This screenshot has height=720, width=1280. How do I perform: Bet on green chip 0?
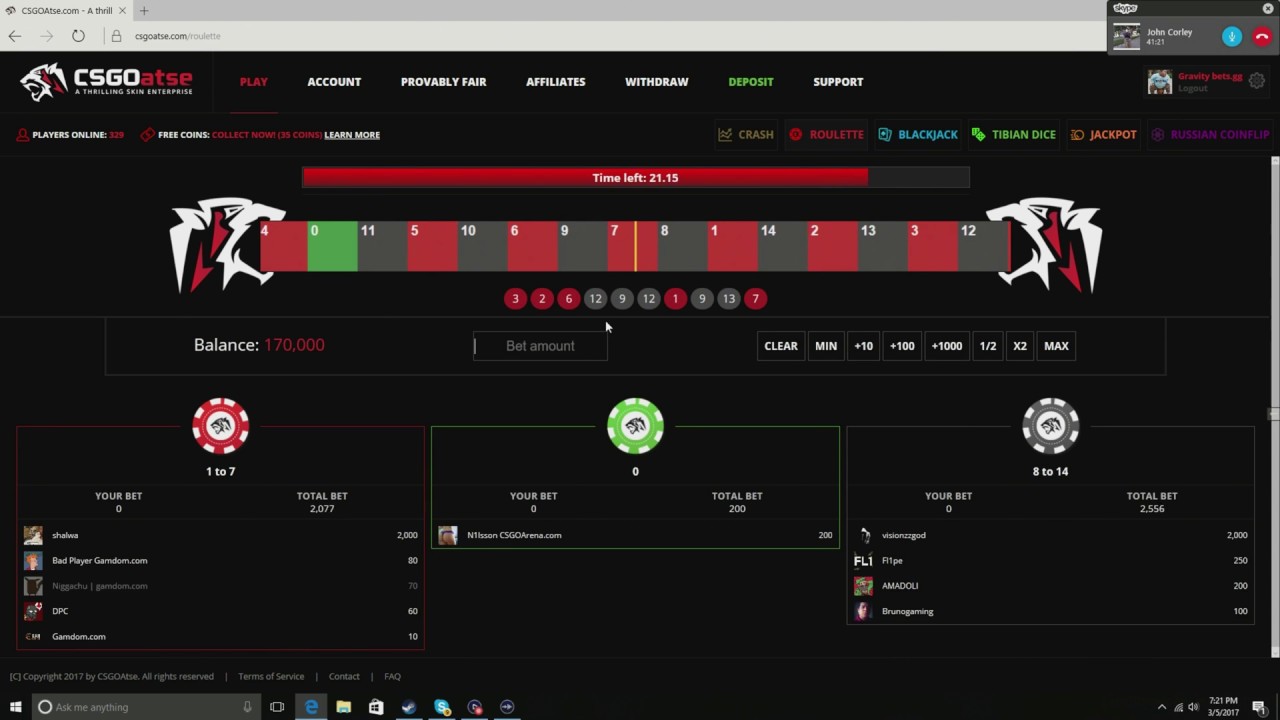(635, 426)
